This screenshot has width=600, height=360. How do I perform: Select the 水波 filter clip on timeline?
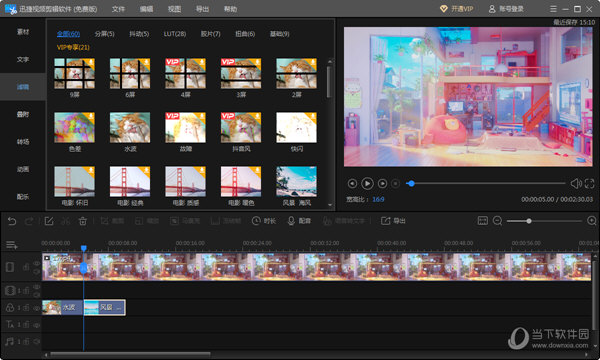pyautogui.click(x=62, y=307)
